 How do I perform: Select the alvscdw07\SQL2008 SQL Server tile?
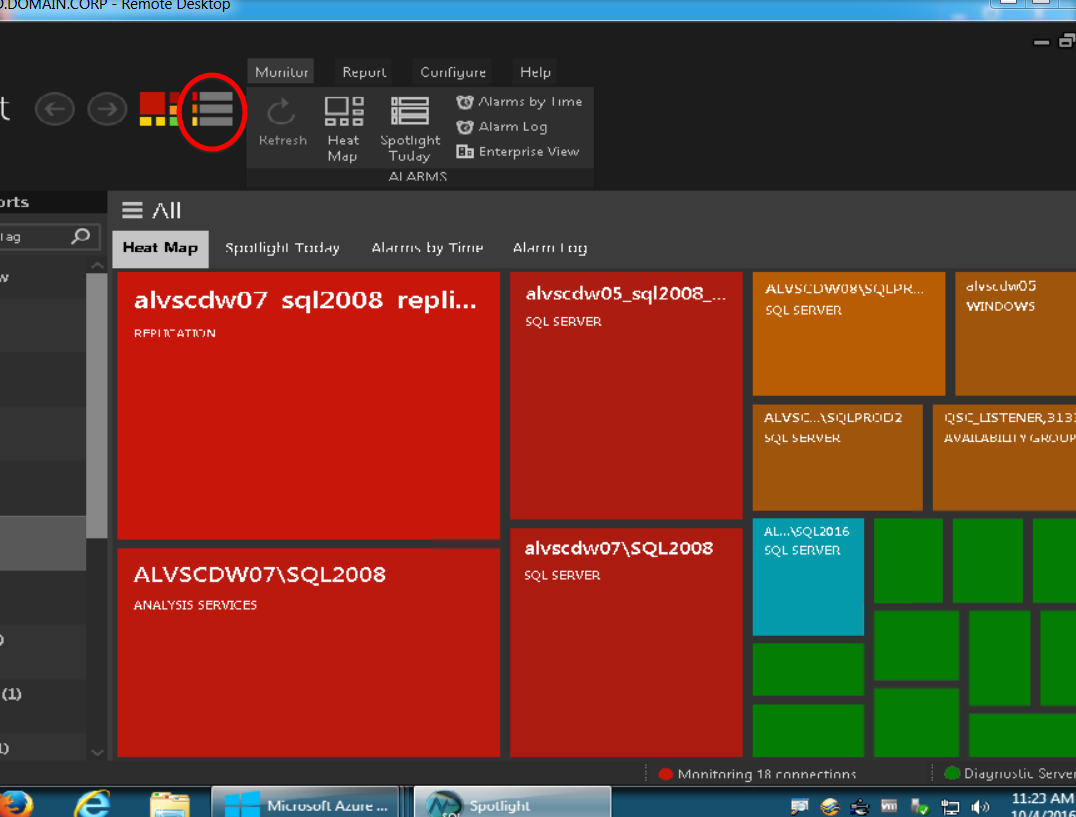click(x=627, y=642)
